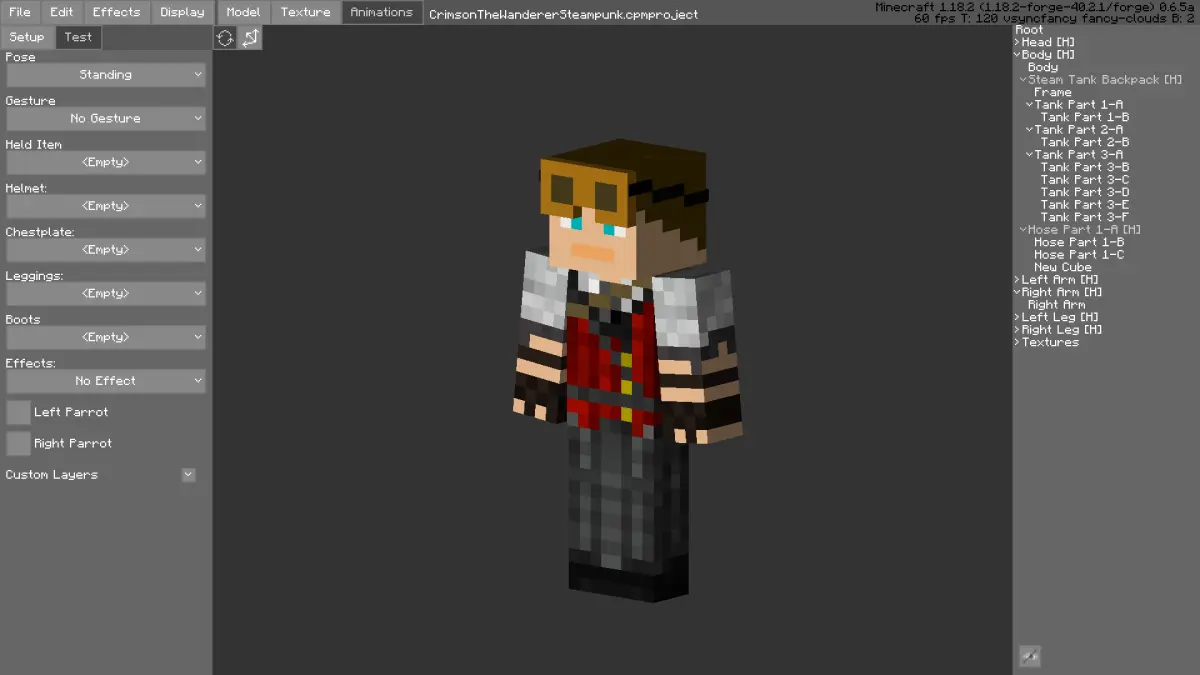Select the Right Arm child cube item
Image resolution: width=1200 pixels, height=675 pixels.
(x=1057, y=305)
